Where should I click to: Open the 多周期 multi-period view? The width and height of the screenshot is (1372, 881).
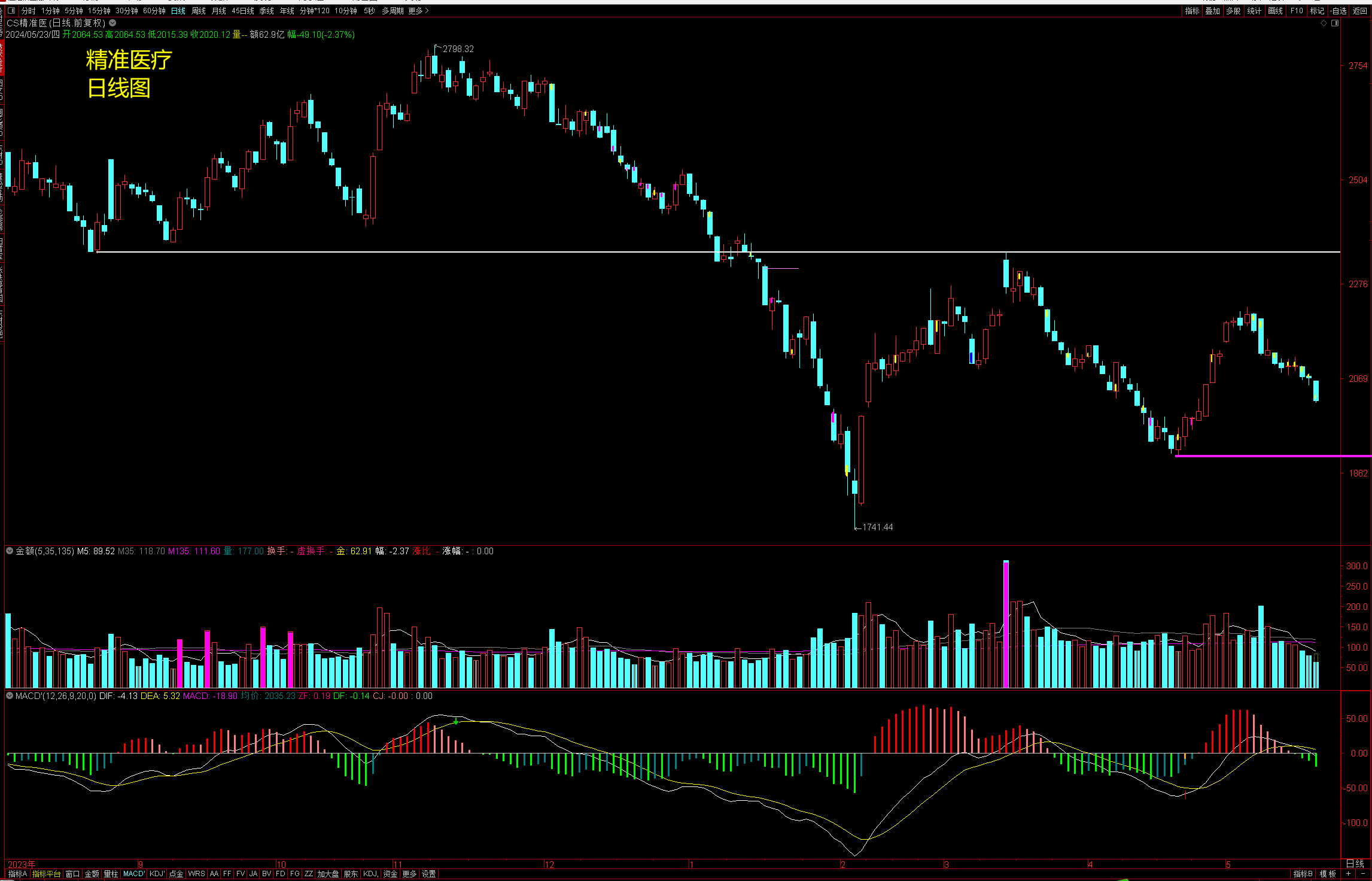(x=393, y=11)
